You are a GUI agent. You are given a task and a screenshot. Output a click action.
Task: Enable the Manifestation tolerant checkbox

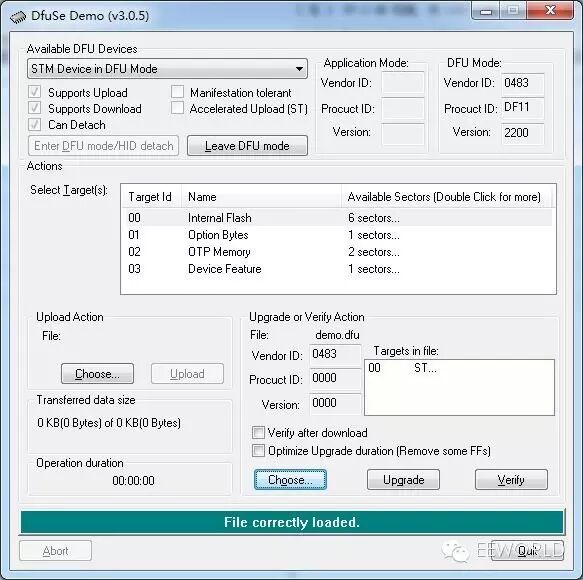[x=177, y=92]
